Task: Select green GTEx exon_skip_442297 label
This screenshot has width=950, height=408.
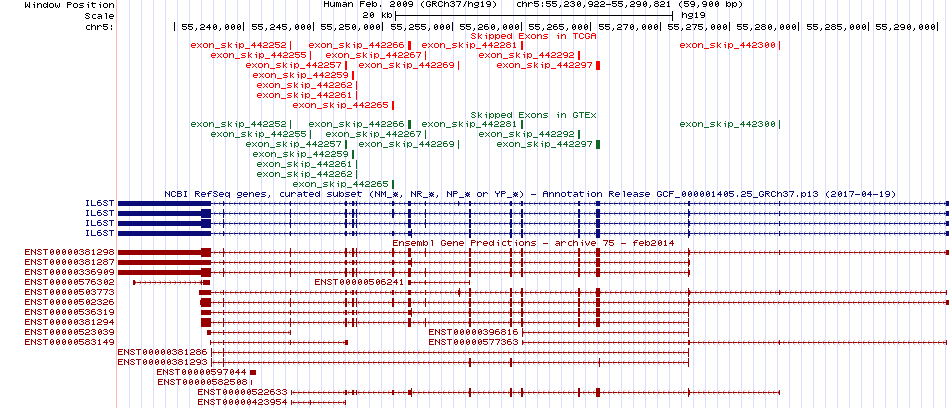Action: [544, 144]
